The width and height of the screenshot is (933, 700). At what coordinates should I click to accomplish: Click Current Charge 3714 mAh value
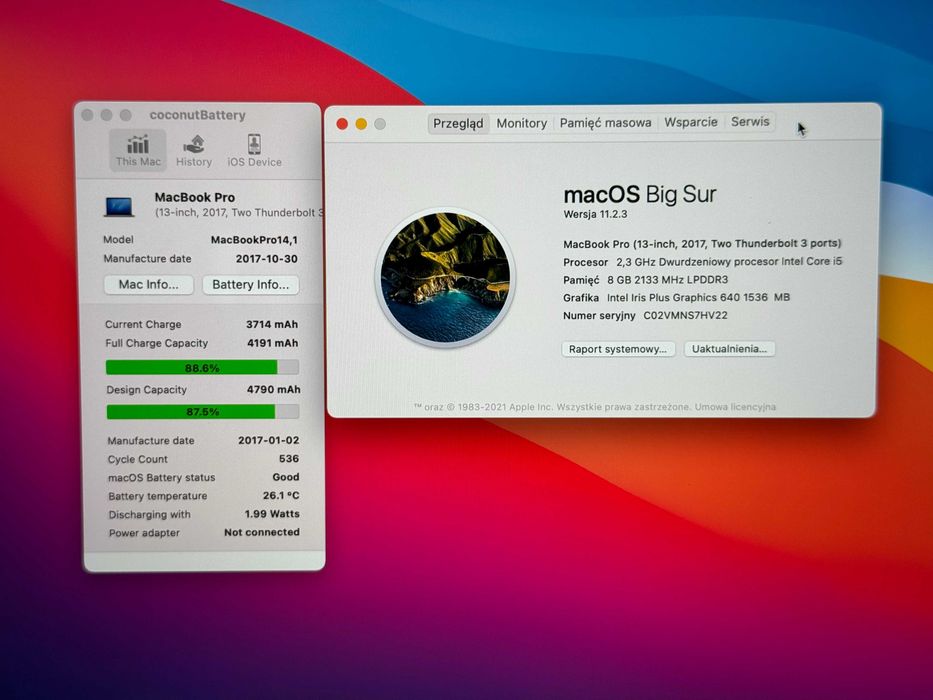(272, 324)
